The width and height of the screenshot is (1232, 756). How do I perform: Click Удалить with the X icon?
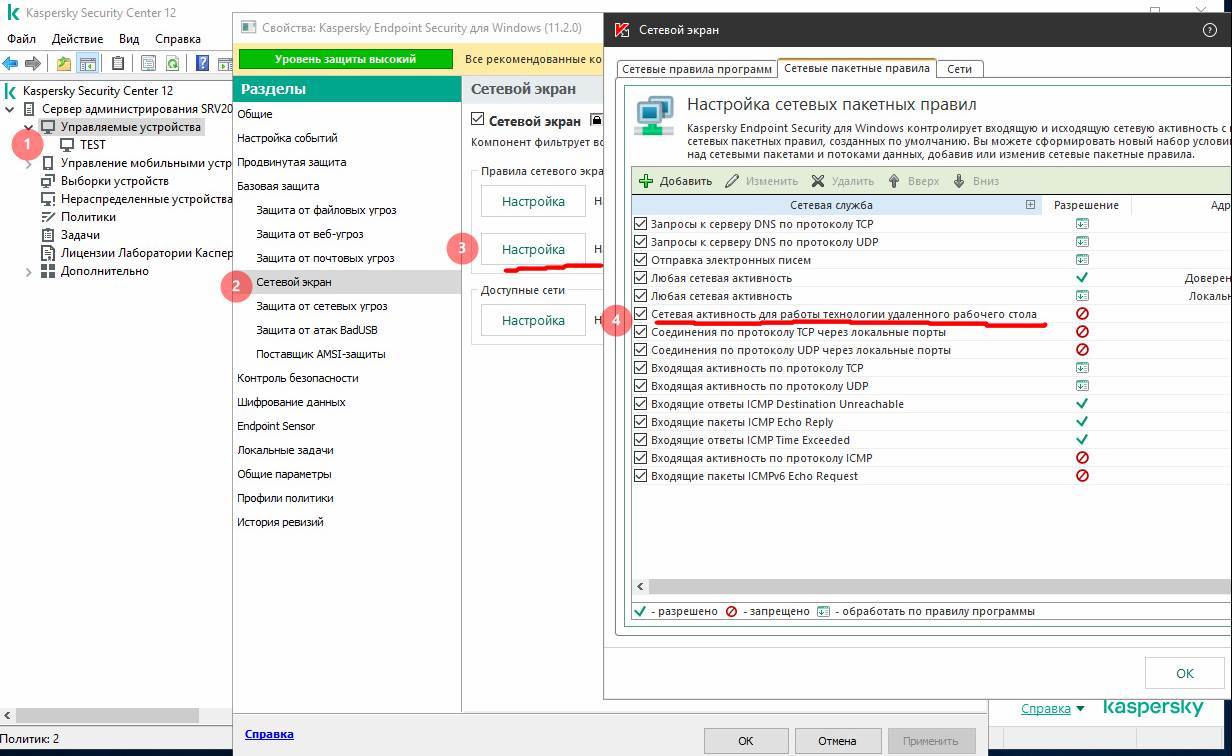coord(842,181)
